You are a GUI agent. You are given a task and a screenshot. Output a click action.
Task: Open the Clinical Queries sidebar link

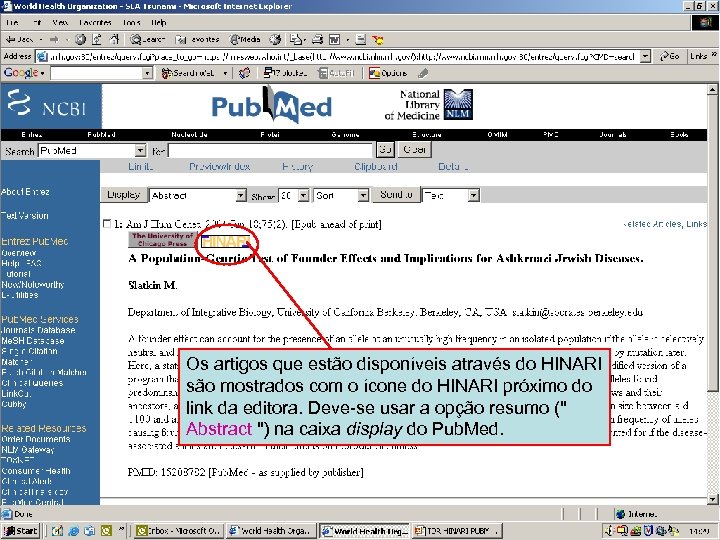click(32, 383)
